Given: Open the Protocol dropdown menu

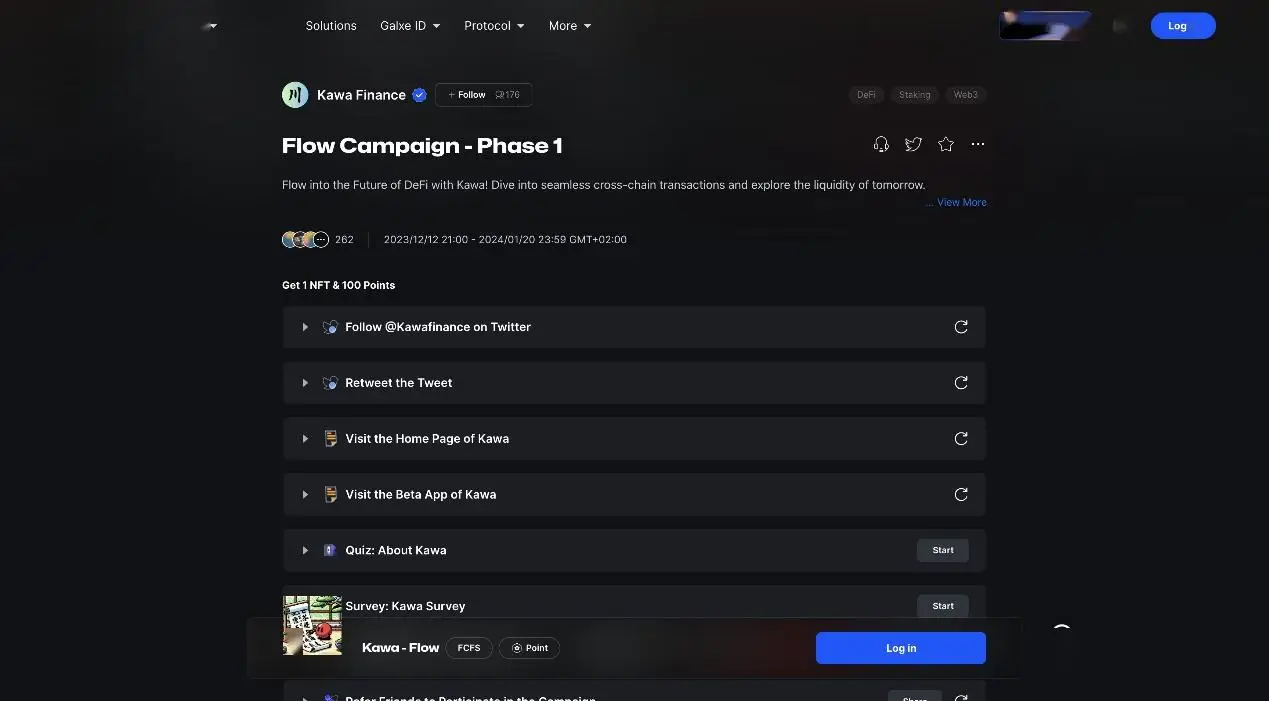Looking at the screenshot, I should pos(494,26).
